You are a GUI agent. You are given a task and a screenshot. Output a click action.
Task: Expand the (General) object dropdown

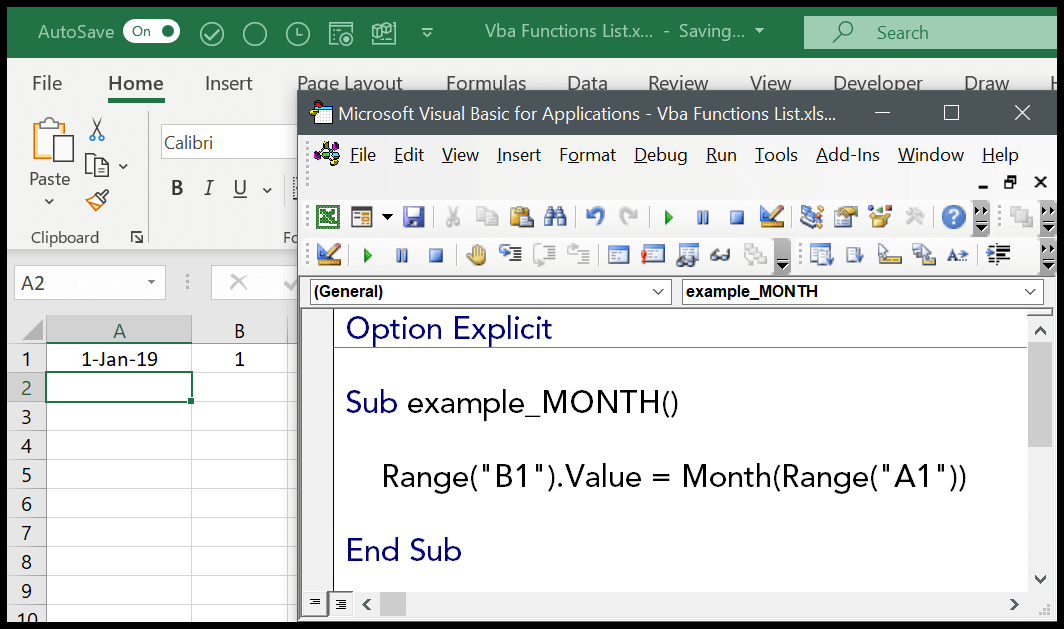click(x=658, y=292)
